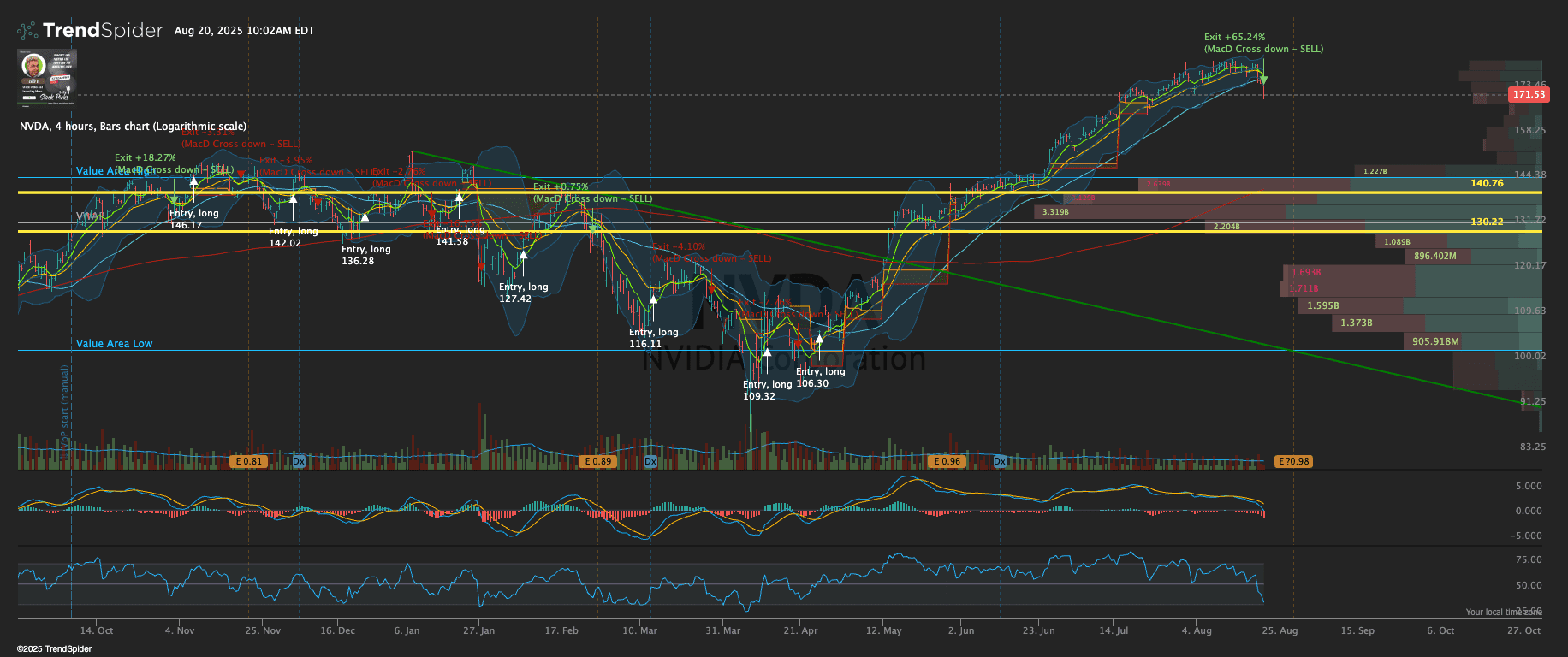The height and width of the screenshot is (657, 1568).
Task: Click the 75.00 RSI axis value
Action: coord(1529,559)
